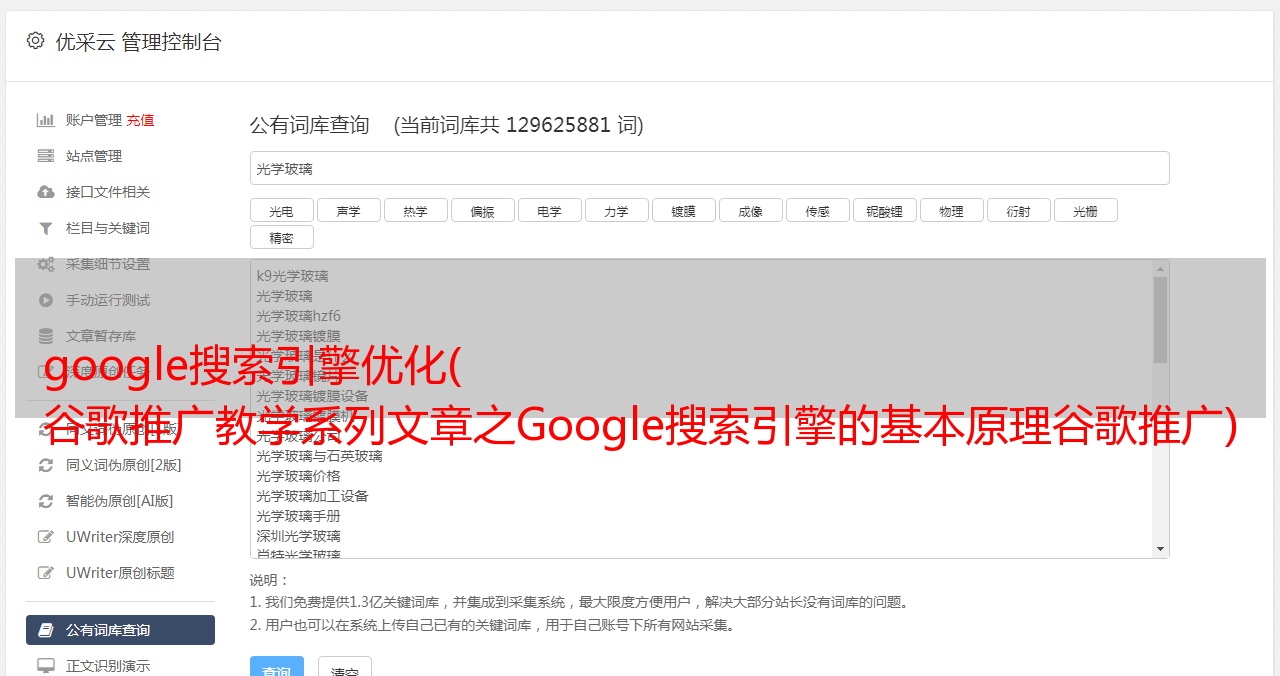Select the result row 光学玻璃加工设备
The height and width of the screenshot is (676, 1280).
(x=312, y=496)
